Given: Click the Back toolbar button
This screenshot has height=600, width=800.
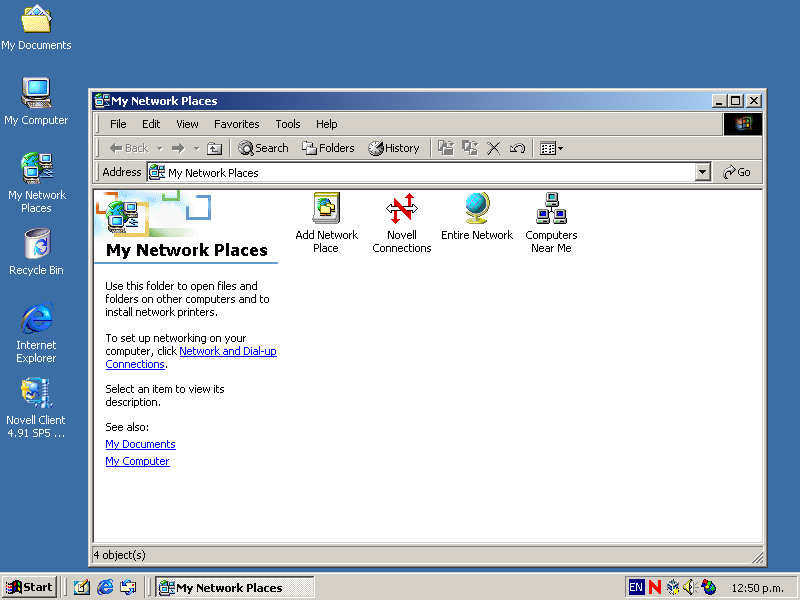Looking at the screenshot, I should point(129,148).
